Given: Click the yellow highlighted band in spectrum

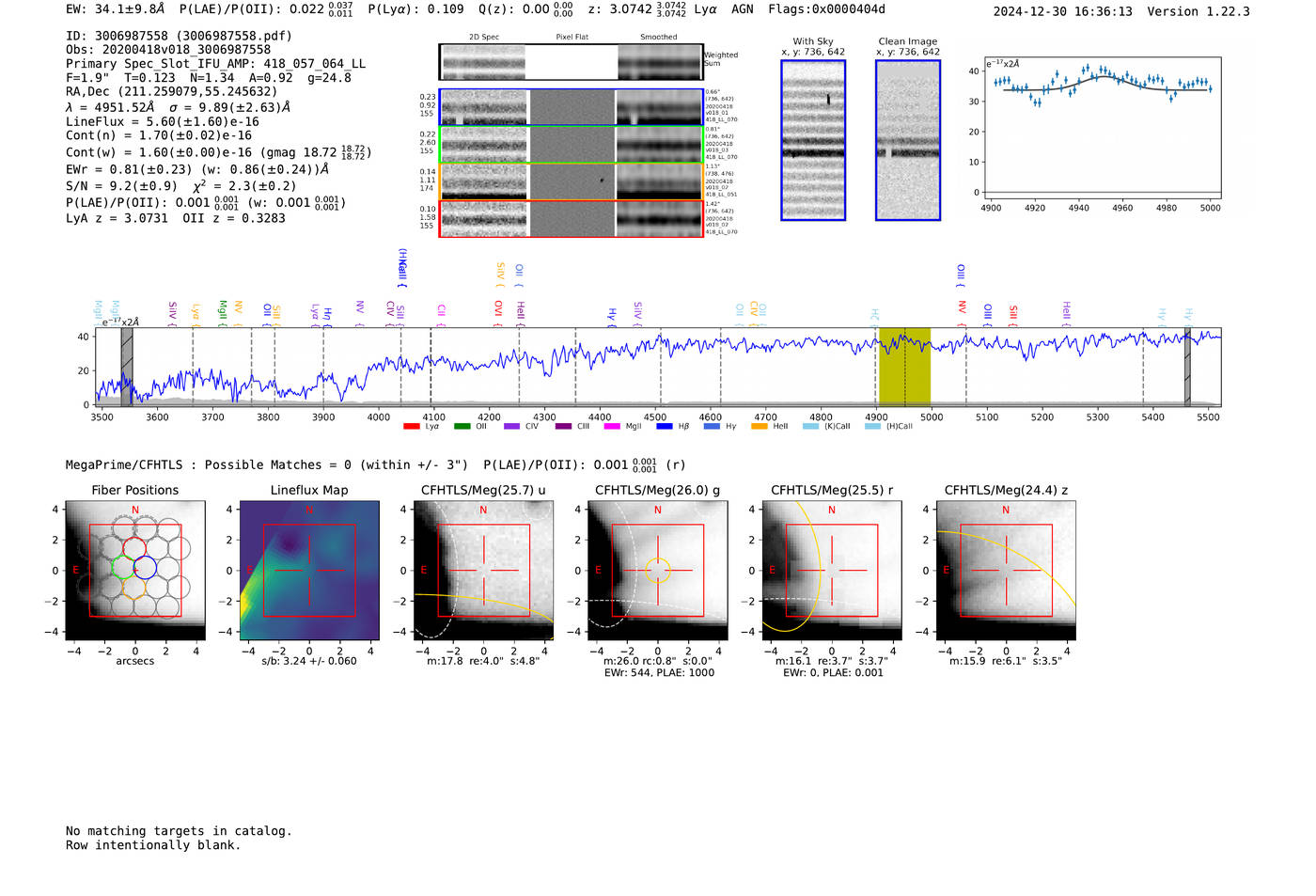Looking at the screenshot, I should coord(904,367).
